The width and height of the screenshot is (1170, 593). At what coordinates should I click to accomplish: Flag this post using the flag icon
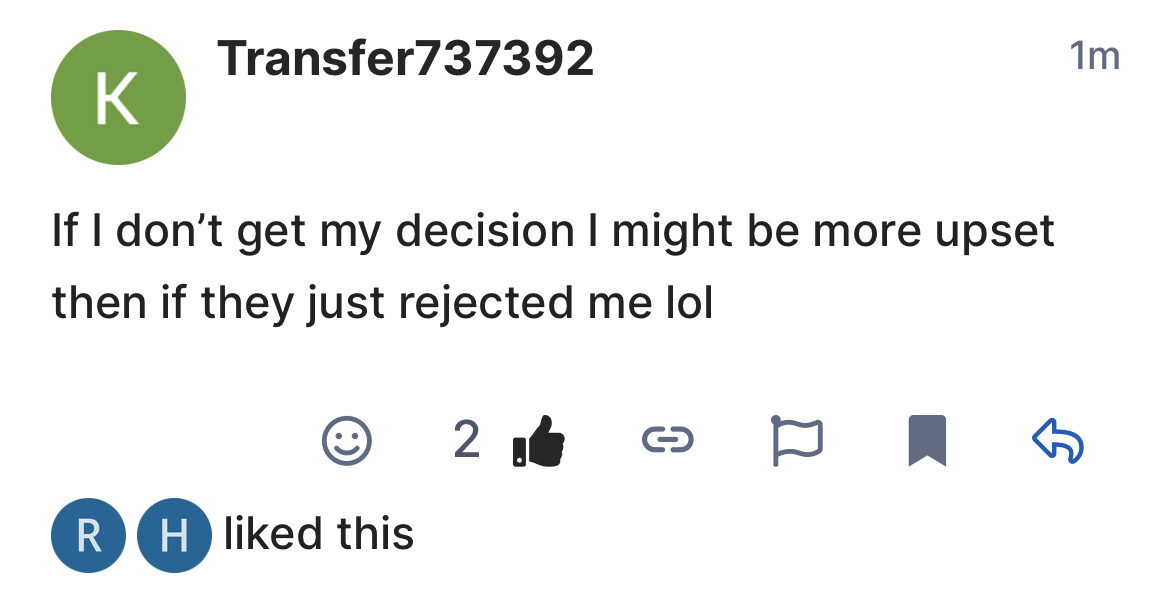coord(796,441)
